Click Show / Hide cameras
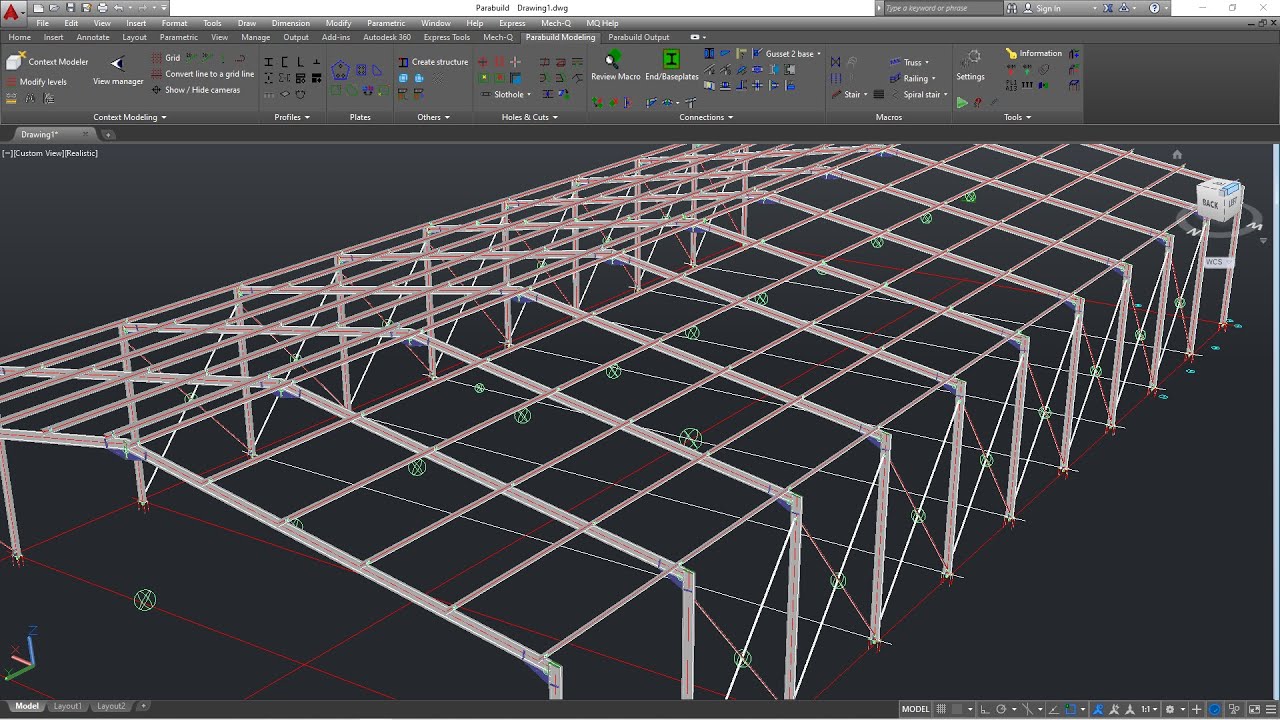This screenshot has width=1280, height=720. click(x=196, y=90)
